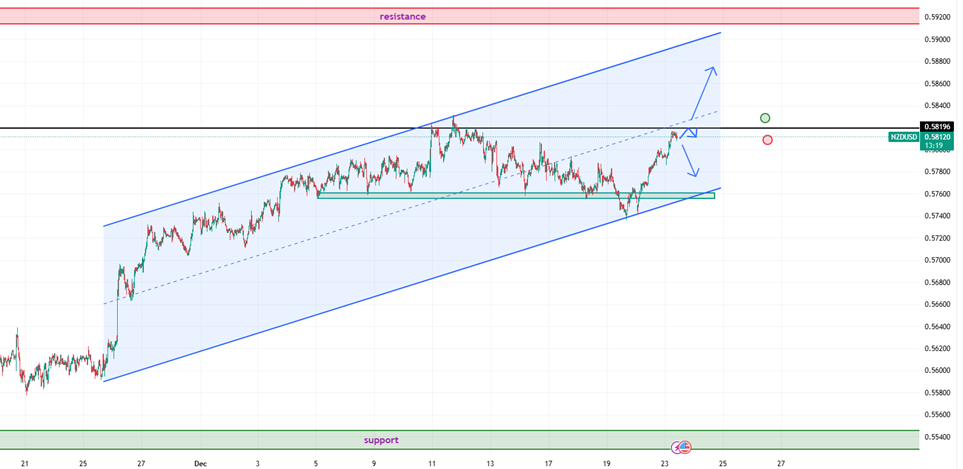Click the US flag economic event icon

(x=686, y=446)
